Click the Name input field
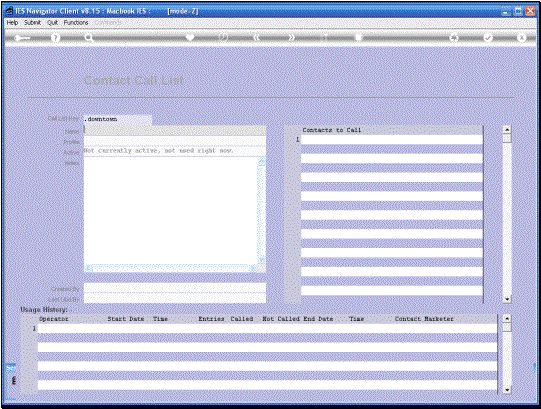This screenshot has width=541, height=409. 175,130
